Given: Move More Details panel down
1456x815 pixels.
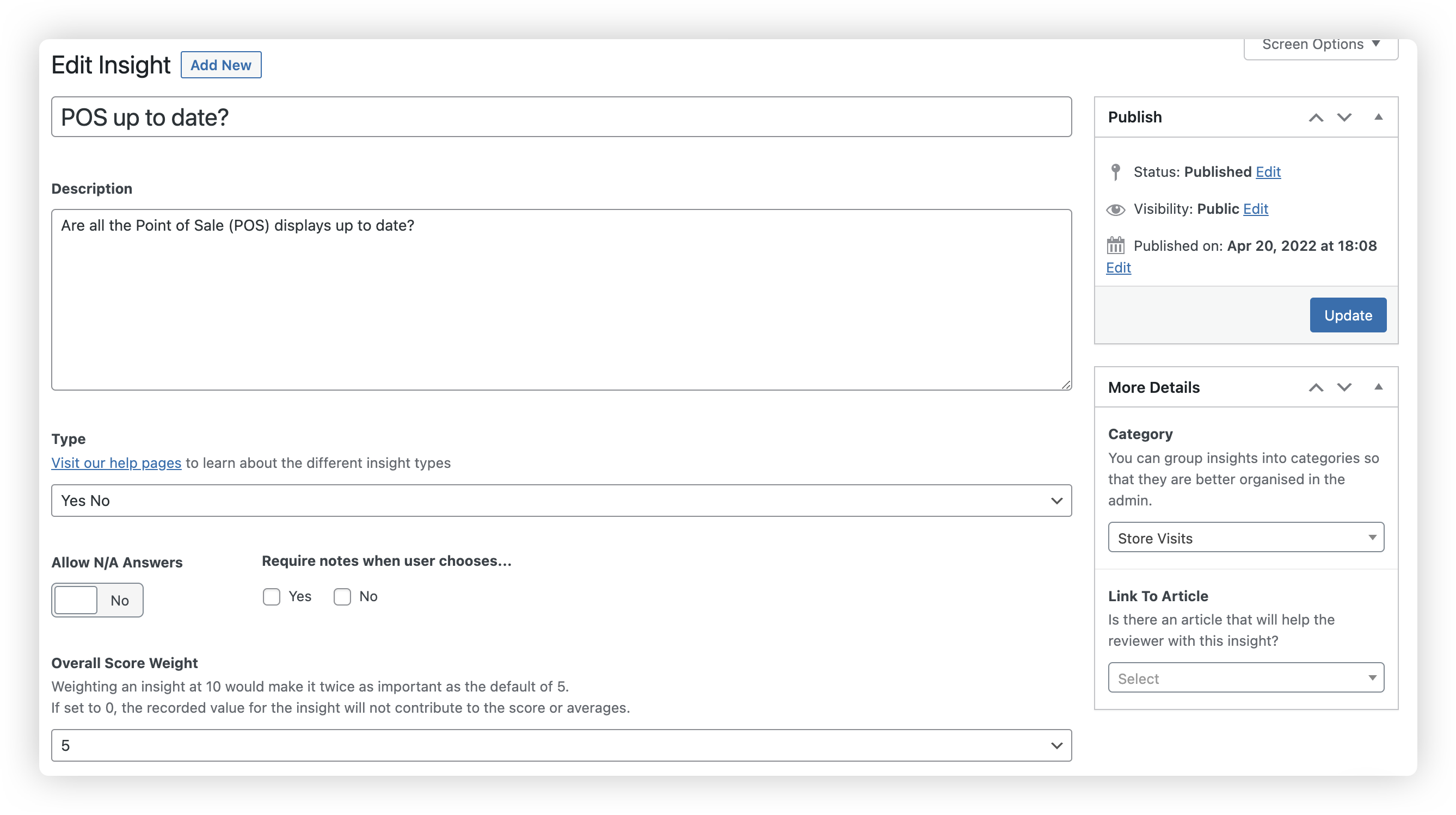Looking at the screenshot, I should (x=1344, y=387).
